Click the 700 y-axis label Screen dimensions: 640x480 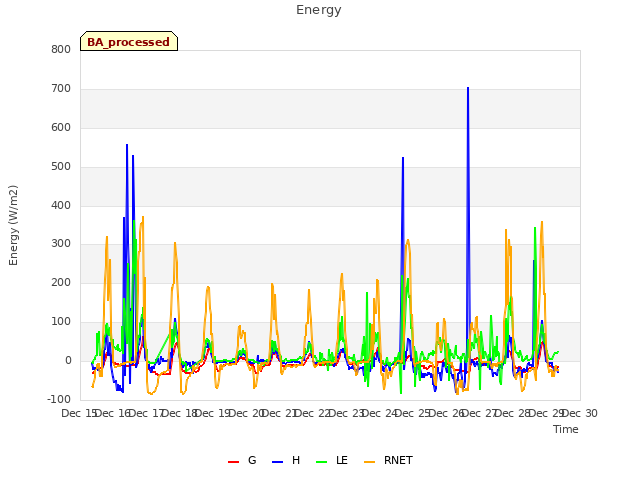(61, 89)
